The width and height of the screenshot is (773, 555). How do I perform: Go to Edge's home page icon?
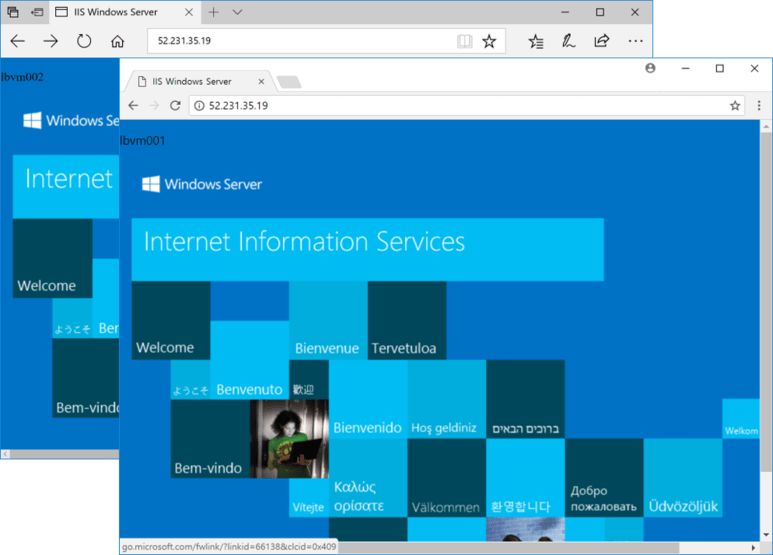point(118,42)
